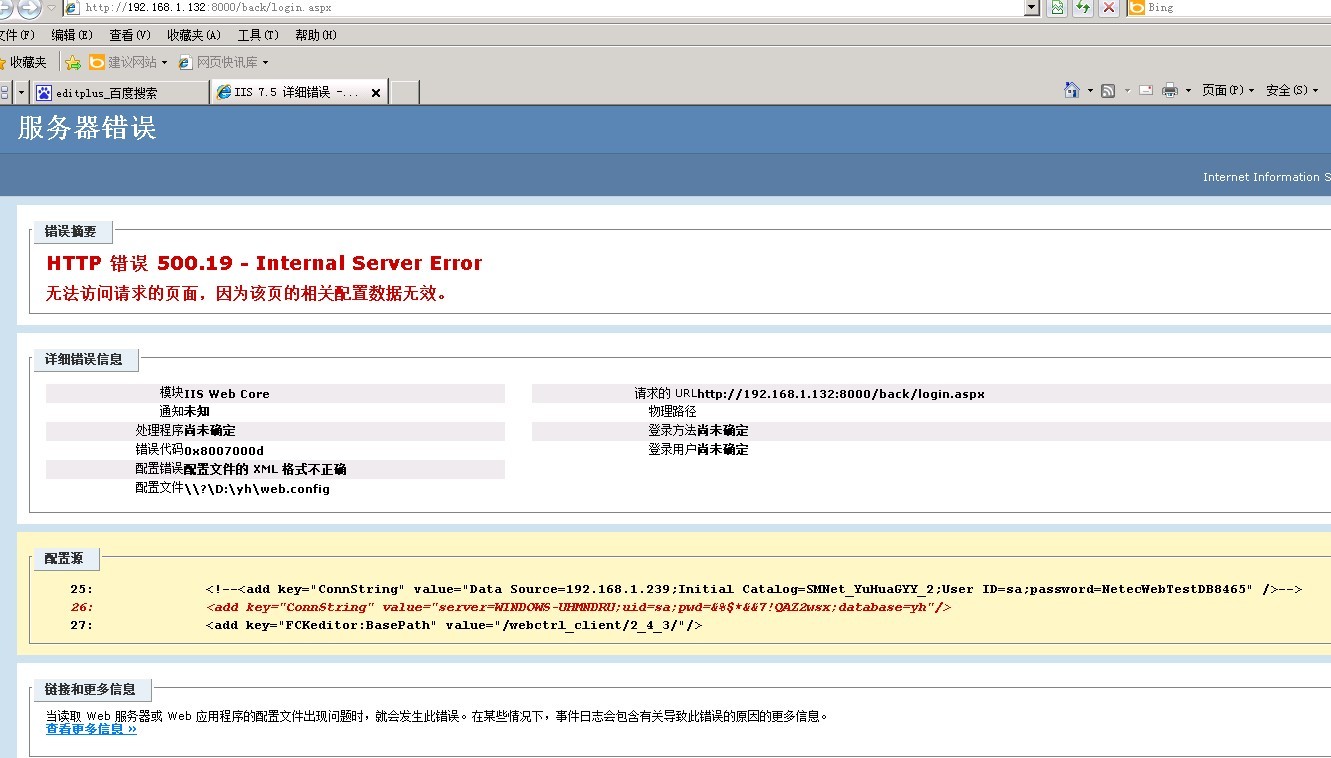1331x758 pixels.
Task: Click the Home page icon
Action: [1072, 90]
